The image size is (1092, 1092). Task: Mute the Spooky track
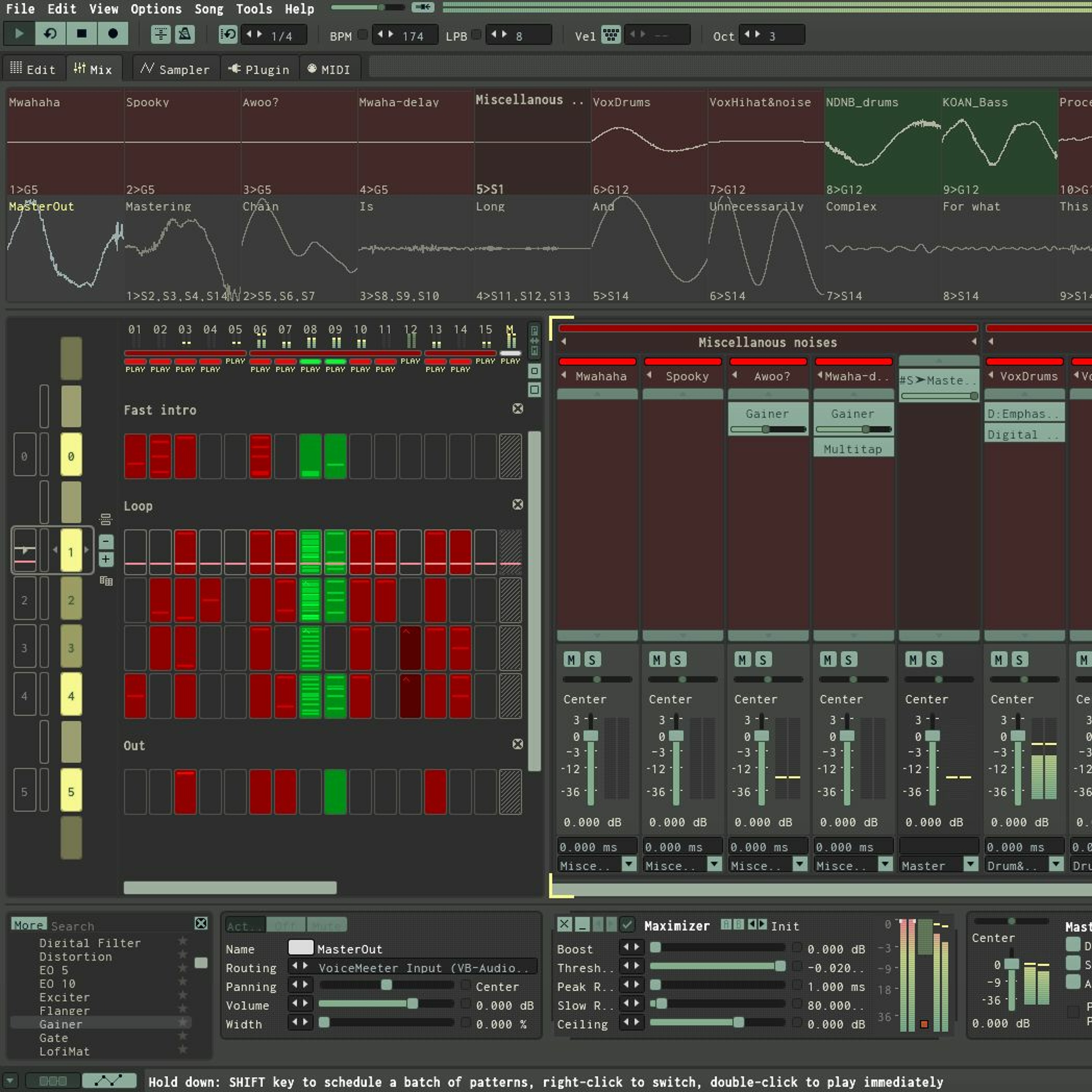[x=657, y=660]
